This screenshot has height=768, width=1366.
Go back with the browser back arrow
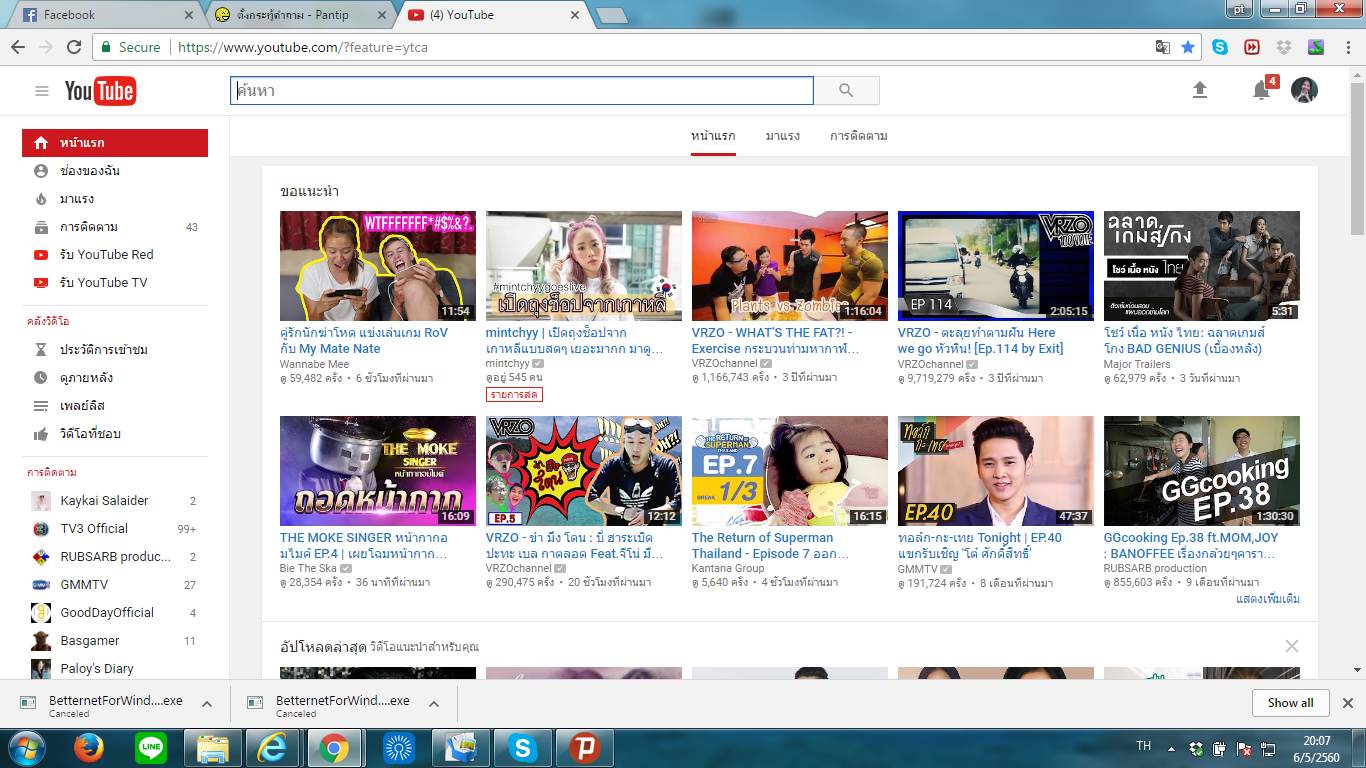[x=19, y=47]
